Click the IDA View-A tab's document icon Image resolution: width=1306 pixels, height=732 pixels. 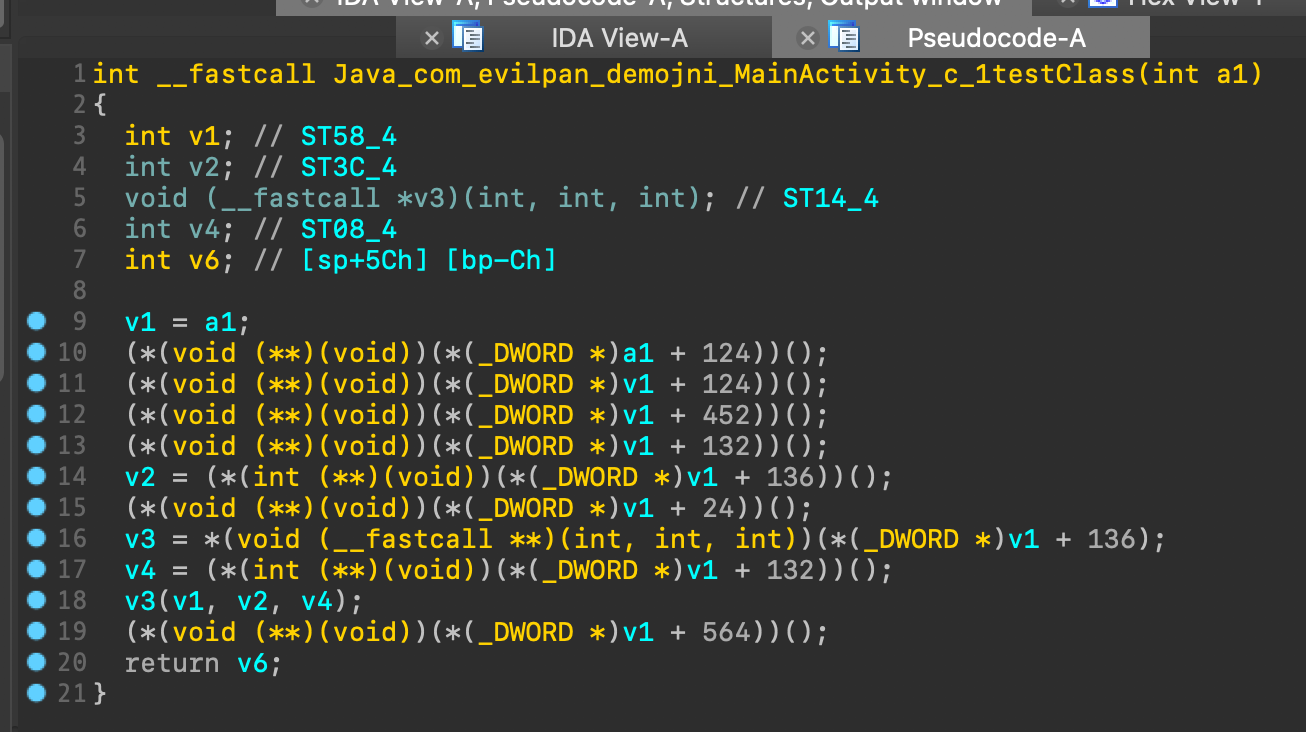(468, 37)
